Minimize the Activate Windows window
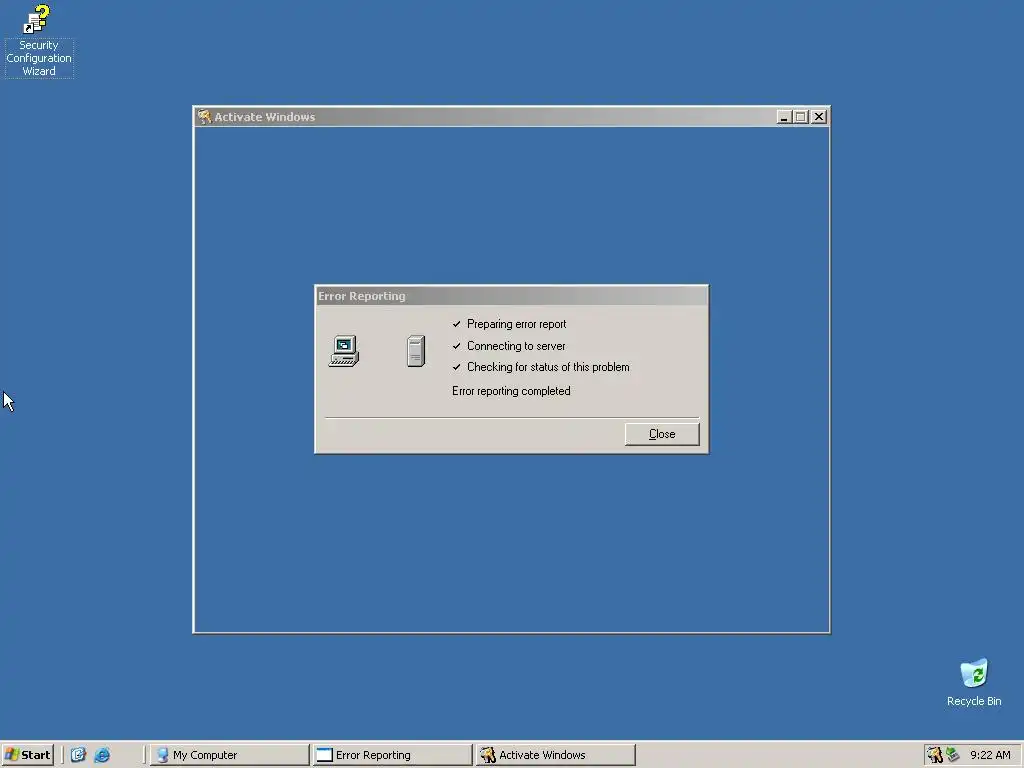The width and height of the screenshot is (1024, 768). (784, 117)
